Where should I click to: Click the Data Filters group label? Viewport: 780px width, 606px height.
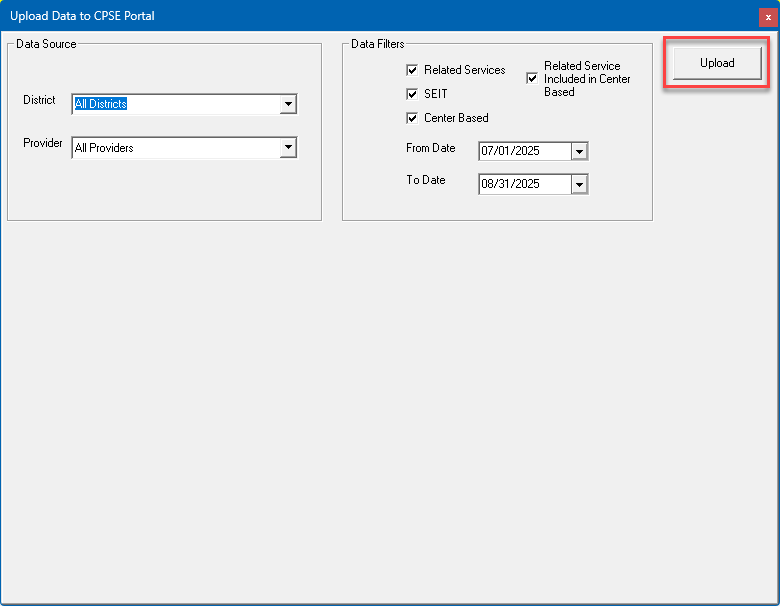378,45
